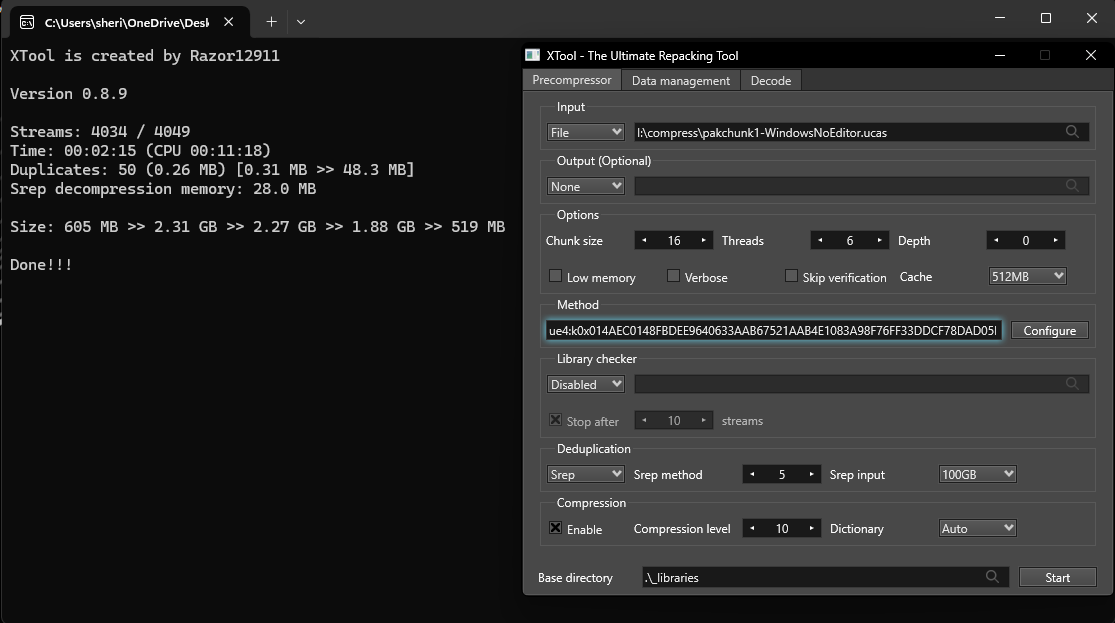Click the Input file path field
This screenshot has width=1115, height=623.
coord(861,132)
